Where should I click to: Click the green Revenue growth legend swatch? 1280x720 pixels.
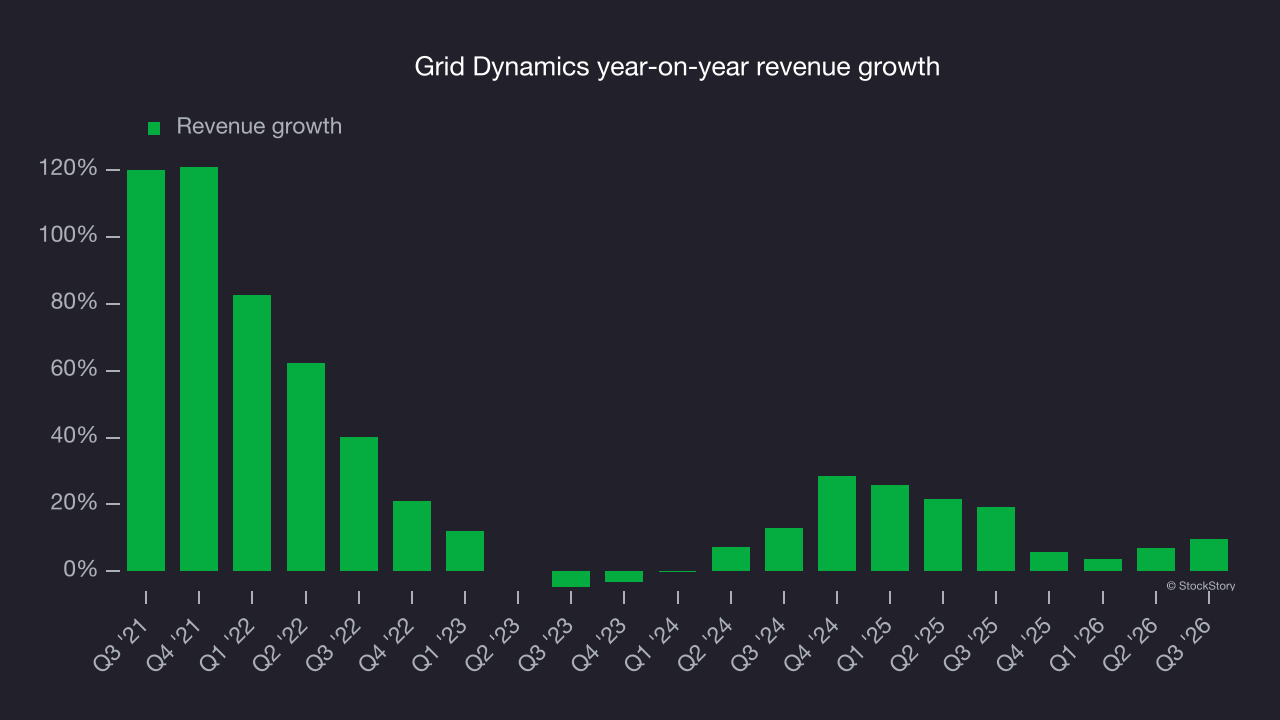154,128
